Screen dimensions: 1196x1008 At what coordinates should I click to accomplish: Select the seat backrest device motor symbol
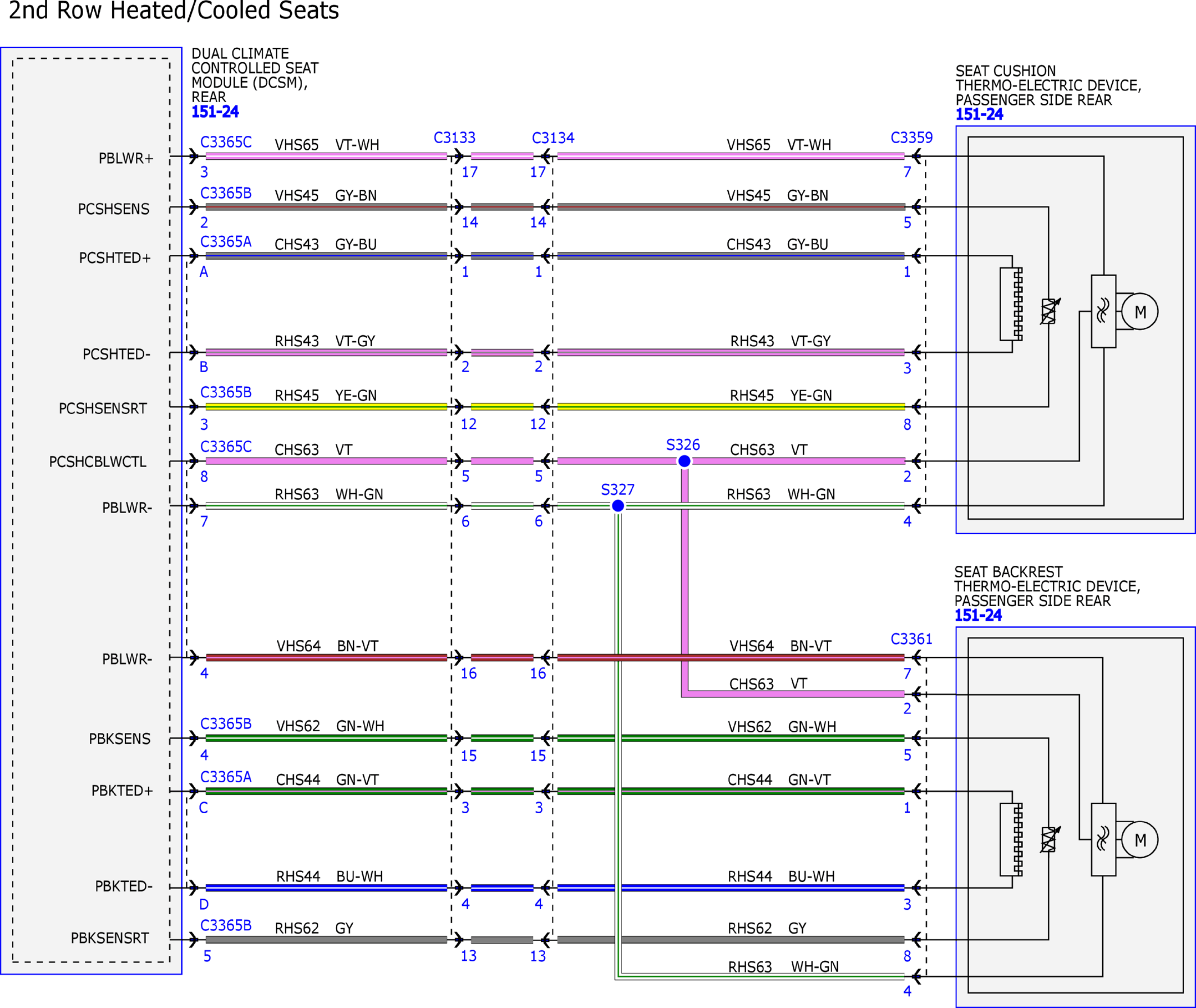pyautogui.click(x=1139, y=840)
